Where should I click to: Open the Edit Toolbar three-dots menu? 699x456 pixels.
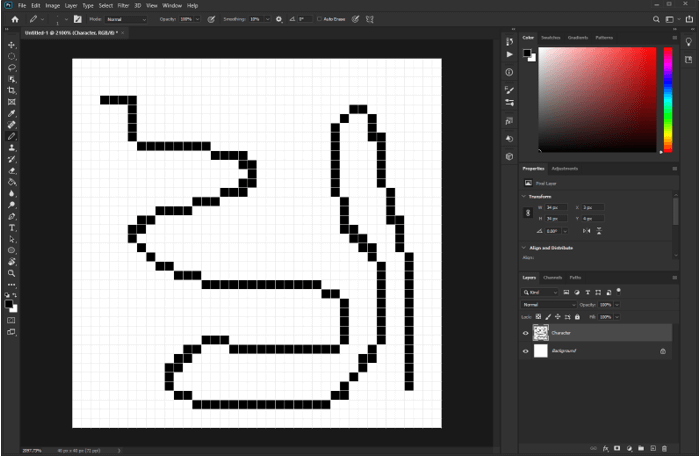(12, 284)
